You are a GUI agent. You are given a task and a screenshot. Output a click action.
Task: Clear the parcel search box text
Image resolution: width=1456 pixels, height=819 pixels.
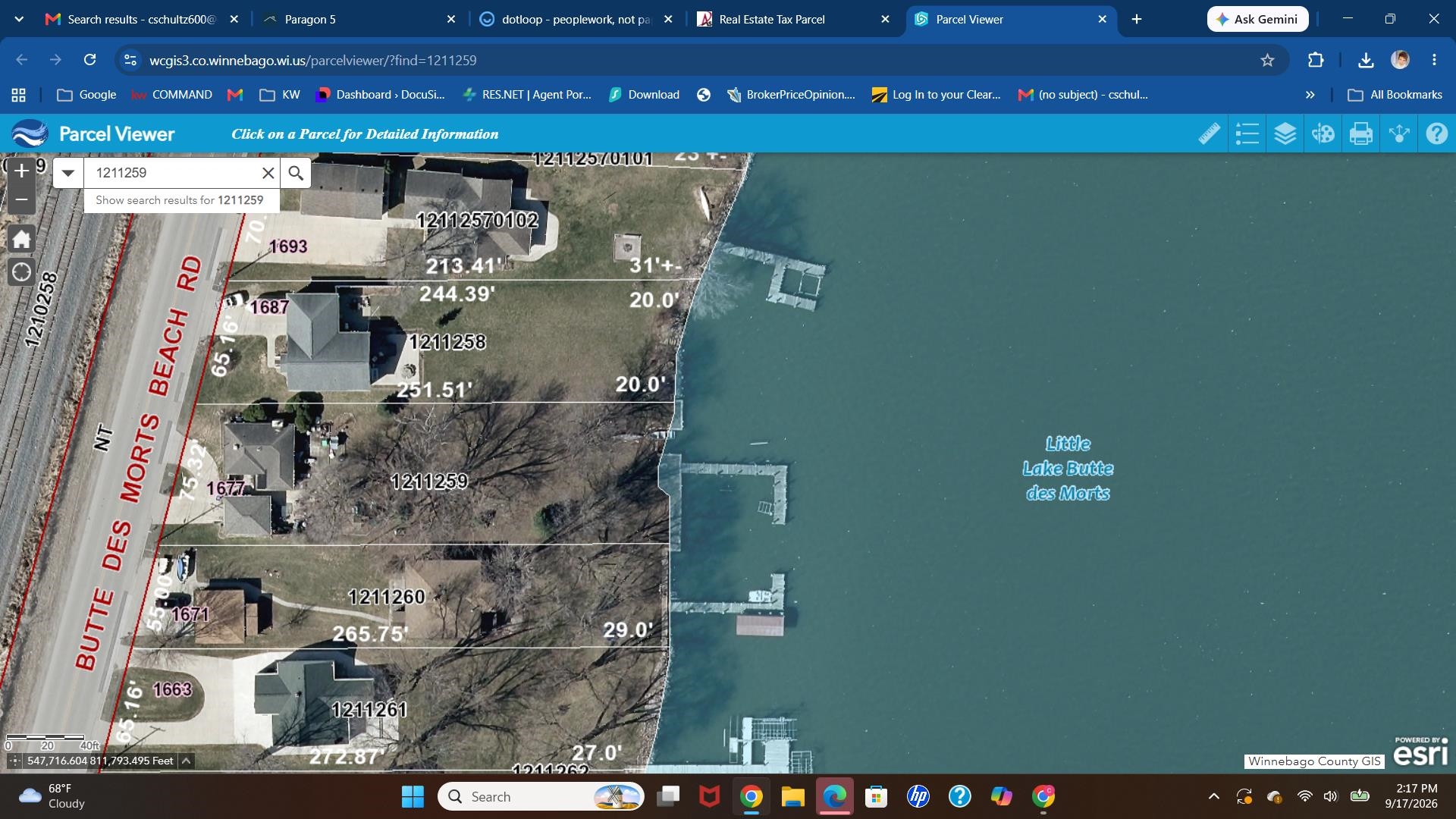coord(268,173)
